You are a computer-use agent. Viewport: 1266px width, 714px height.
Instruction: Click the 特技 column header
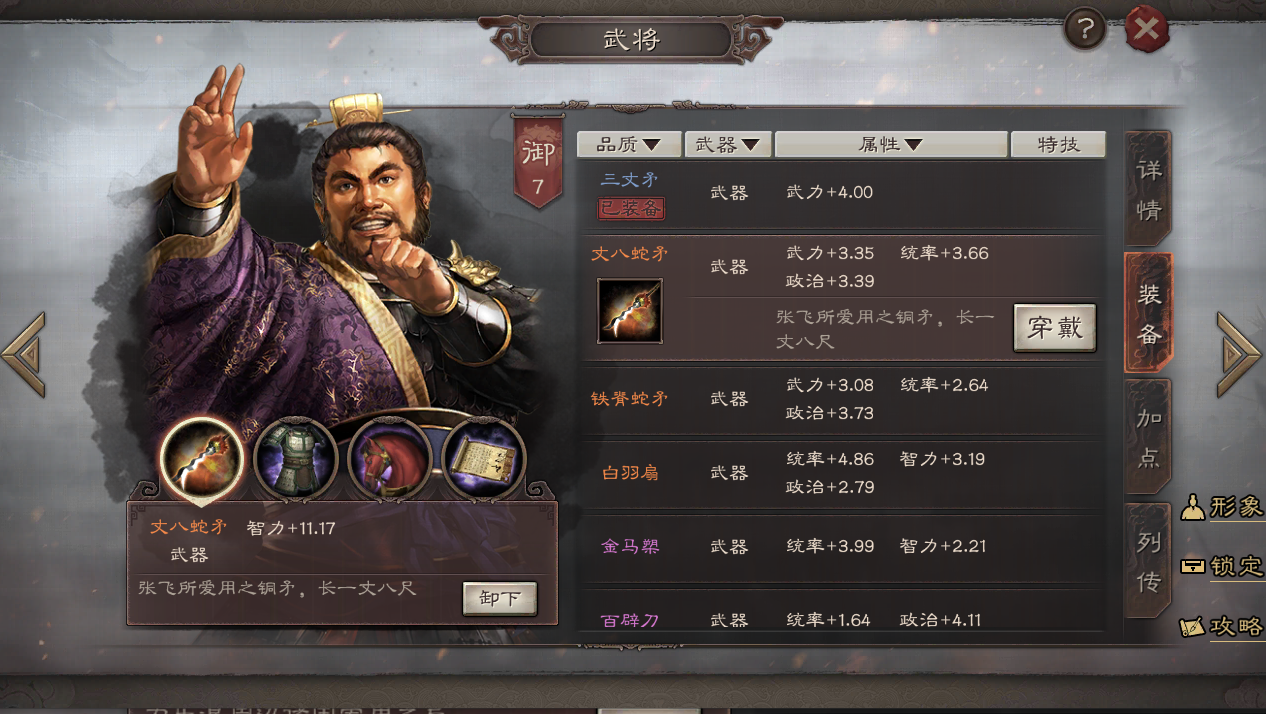click(x=1058, y=145)
